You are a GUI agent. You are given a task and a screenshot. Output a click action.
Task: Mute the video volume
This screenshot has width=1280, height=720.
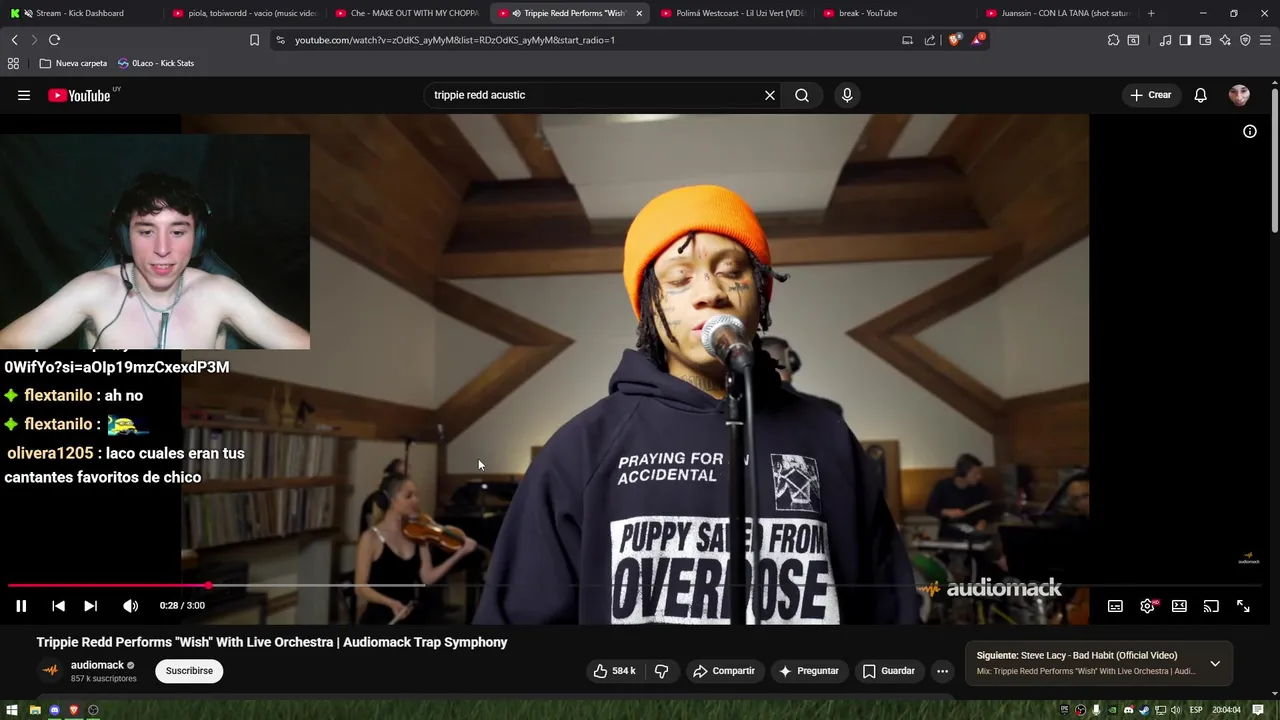click(x=130, y=606)
